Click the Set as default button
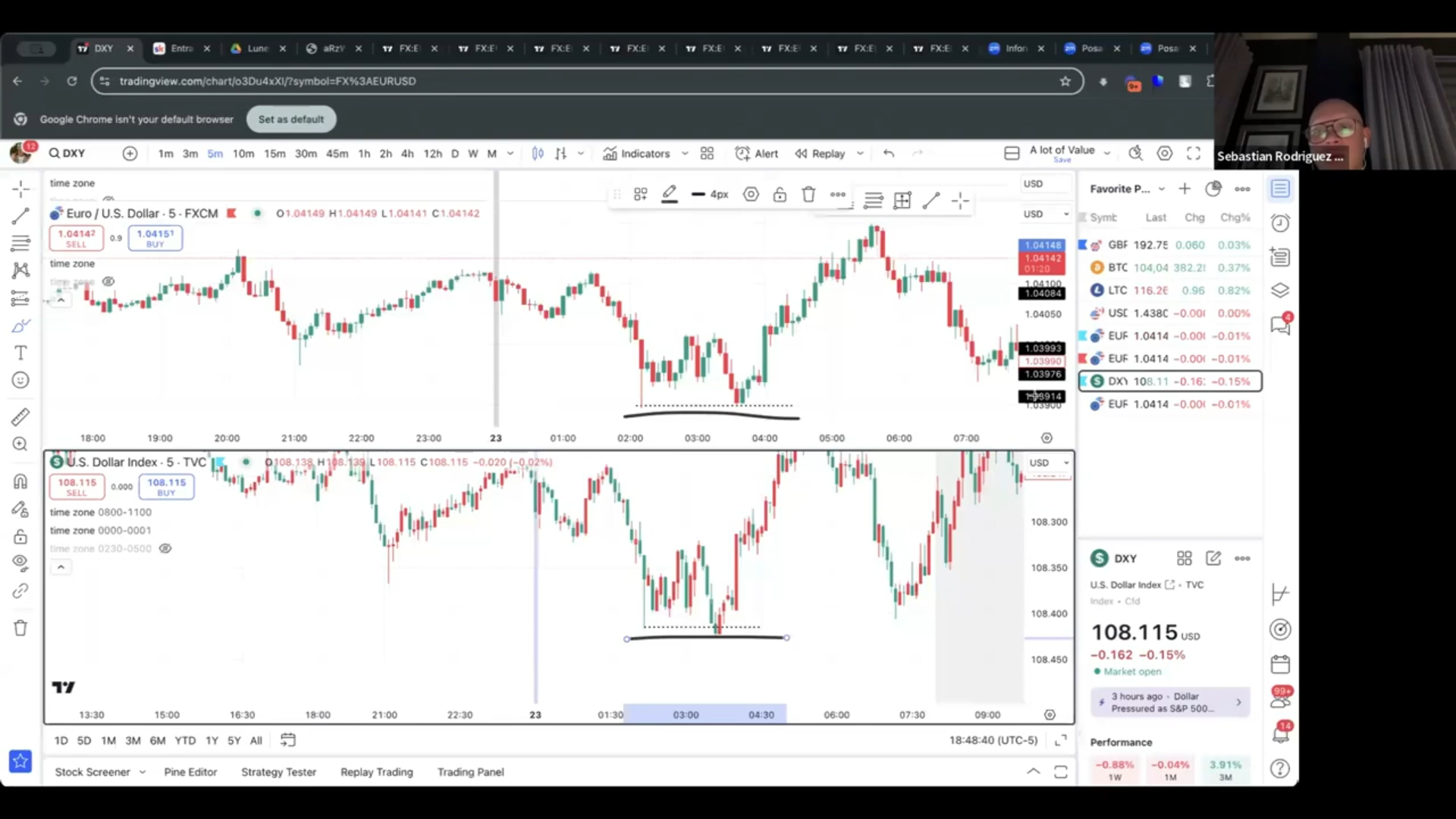1456x819 pixels. (291, 119)
